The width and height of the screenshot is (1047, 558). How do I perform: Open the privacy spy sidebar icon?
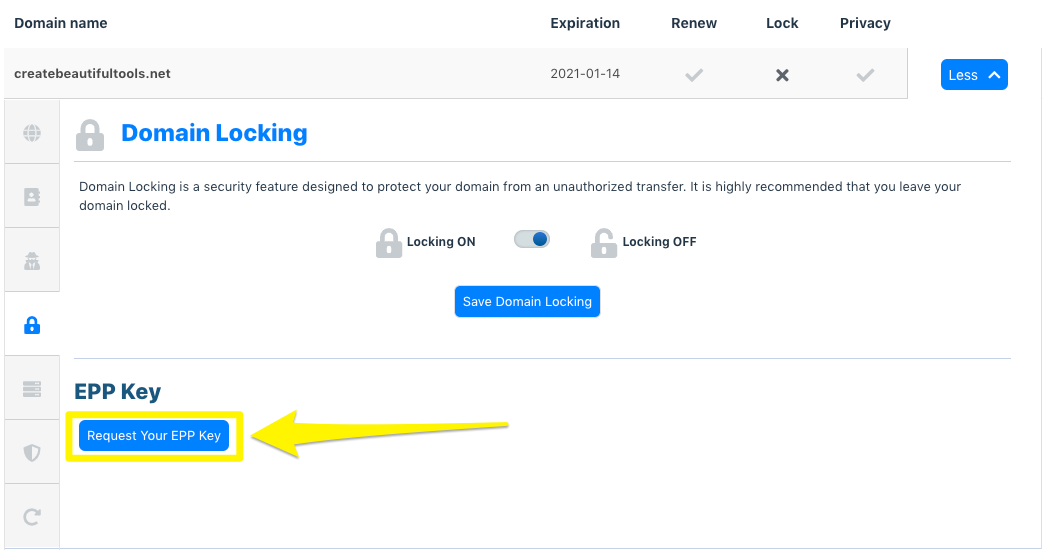coord(32,261)
